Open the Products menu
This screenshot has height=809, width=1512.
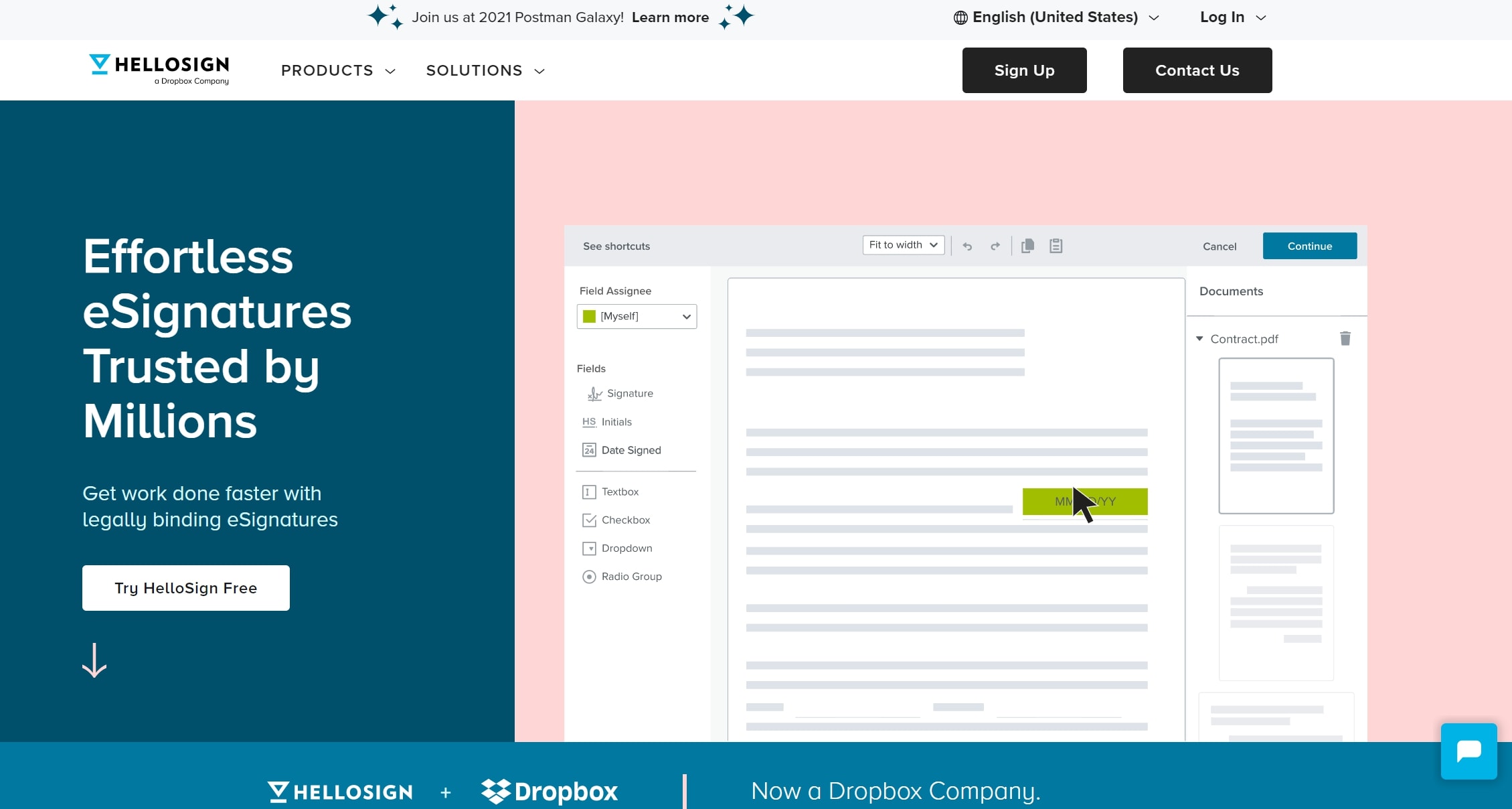338,70
